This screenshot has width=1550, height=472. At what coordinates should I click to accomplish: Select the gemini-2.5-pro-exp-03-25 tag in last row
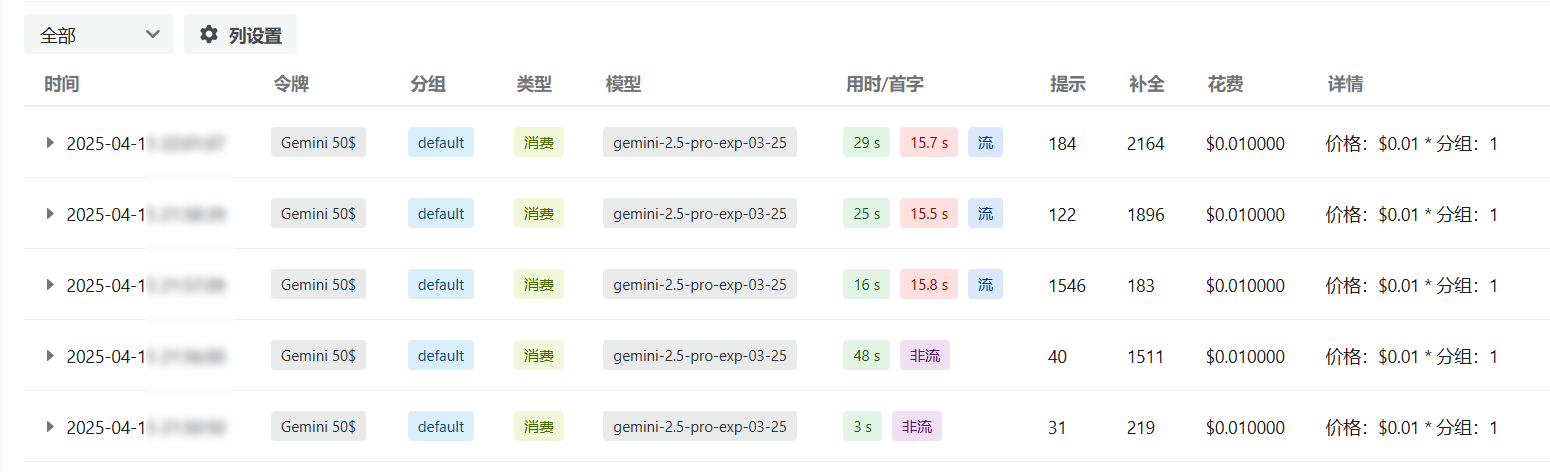click(x=700, y=426)
